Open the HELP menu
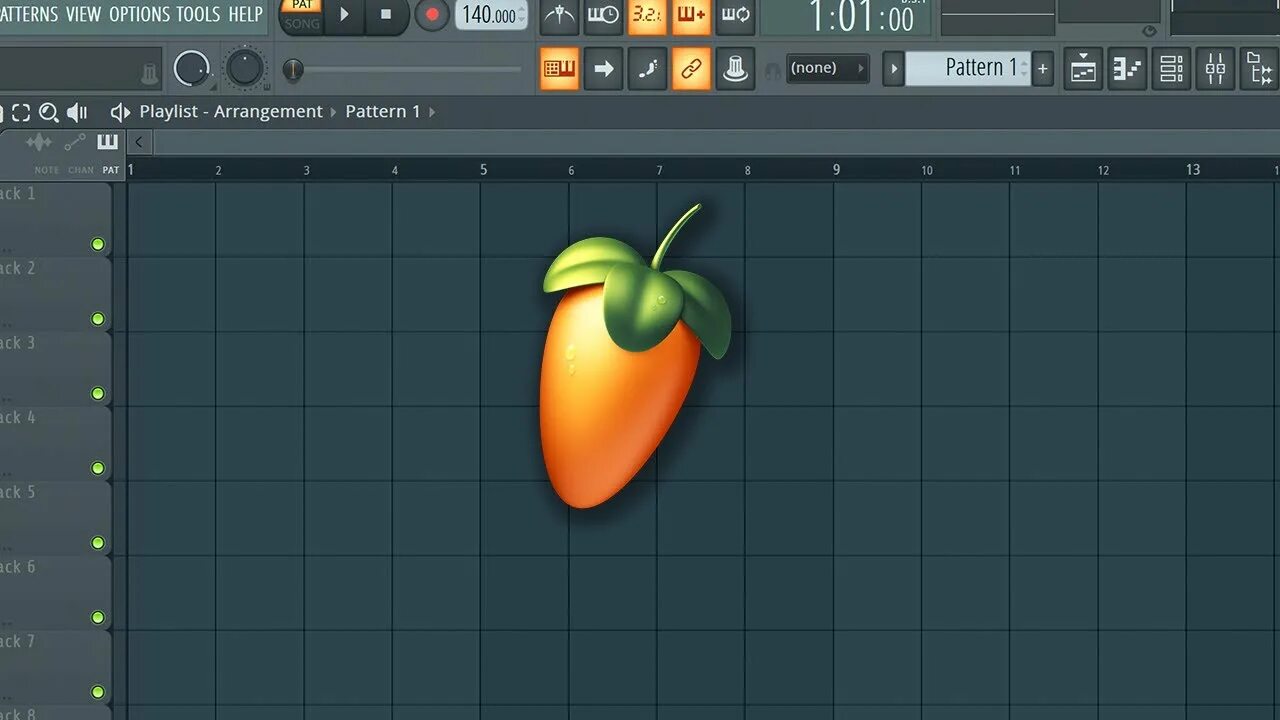1280x720 pixels. [245, 14]
